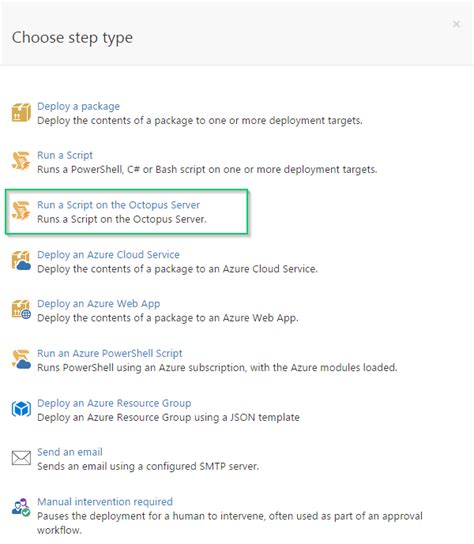Select the Run a Script link
This screenshot has height=544, width=474.
click(x=65, y=155)
